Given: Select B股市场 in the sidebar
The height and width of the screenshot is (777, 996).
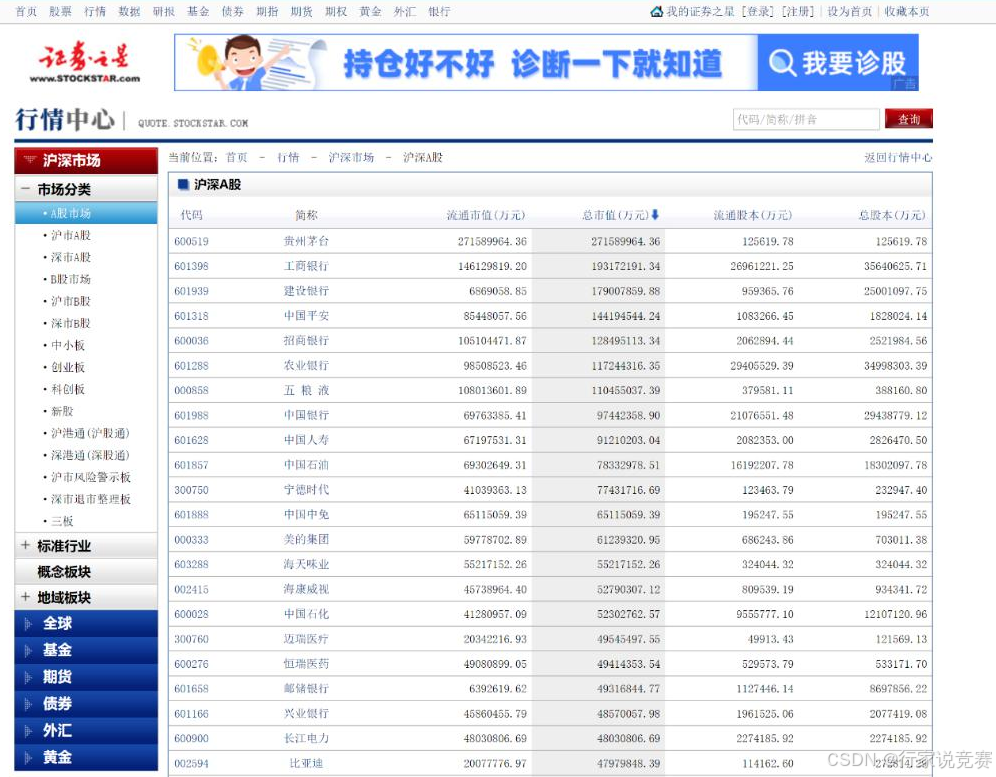Looking at the screenshot, I should (71, 279).
